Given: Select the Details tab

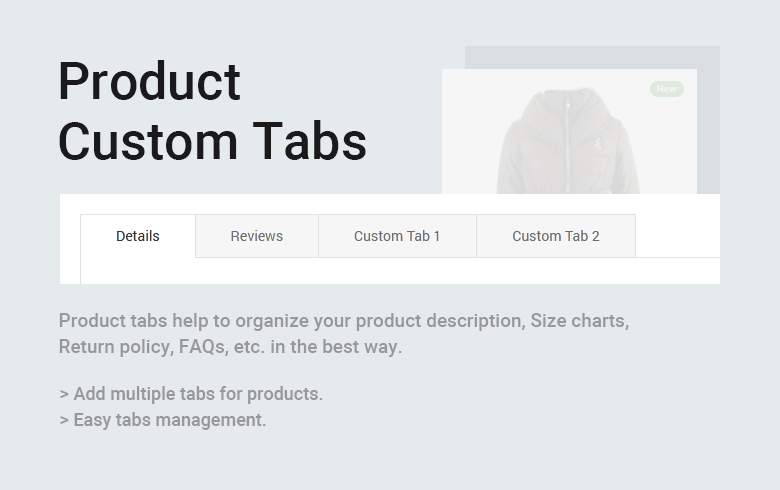Looking at the screenshot, I should [x=138, y=236].
